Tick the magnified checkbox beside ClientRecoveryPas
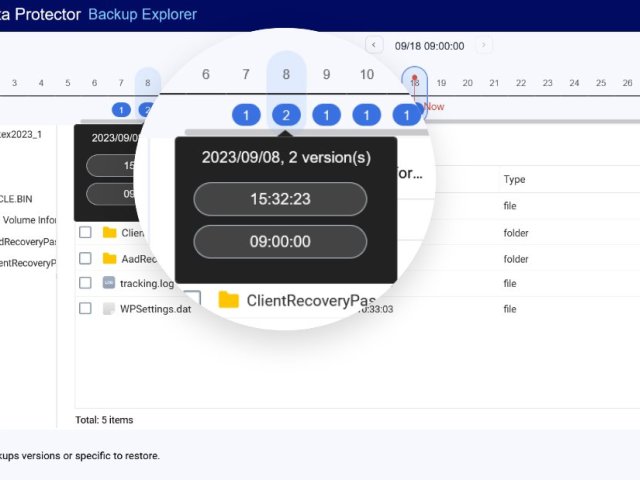This screenshot has width=640, height=480. click(x=192, y=299)
